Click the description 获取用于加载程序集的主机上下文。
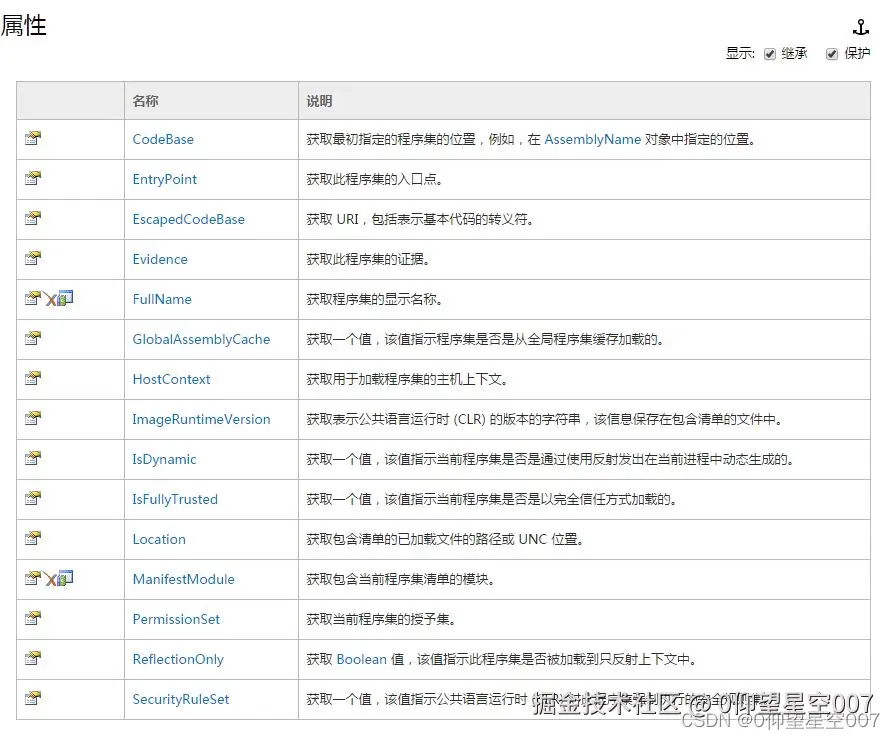Viewport: 895px width, 739px height. click(x=407, y=379)
